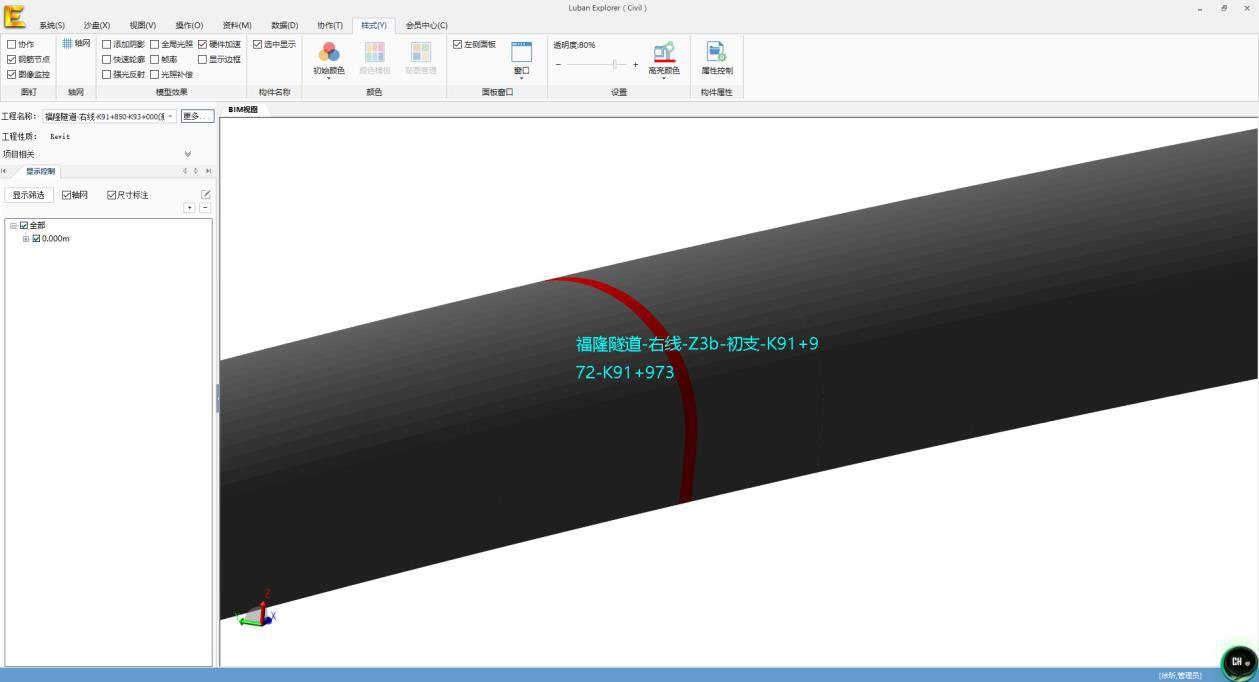Enable the 协作 checkbox
Viewport: 1259px width, 682px height.
(x=12, y=44)
